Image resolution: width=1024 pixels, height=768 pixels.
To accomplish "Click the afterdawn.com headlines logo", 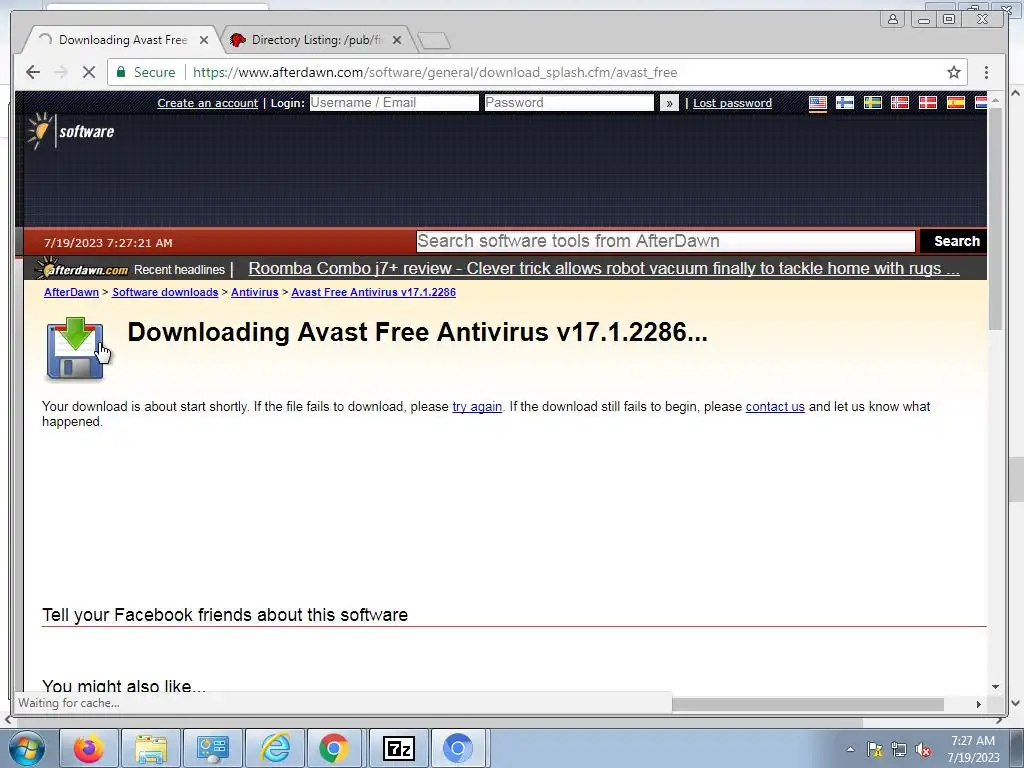I will tap(82, 269).
